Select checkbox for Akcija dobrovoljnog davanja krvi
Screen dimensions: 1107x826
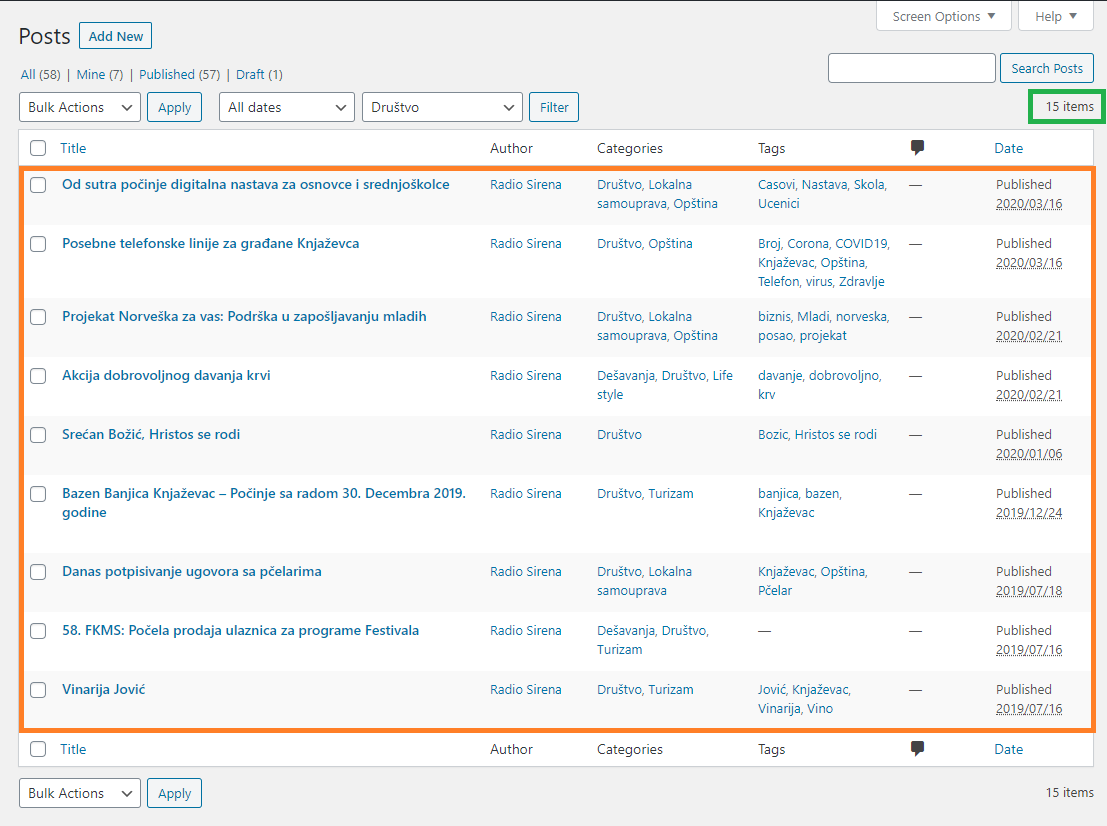[38, 376]
